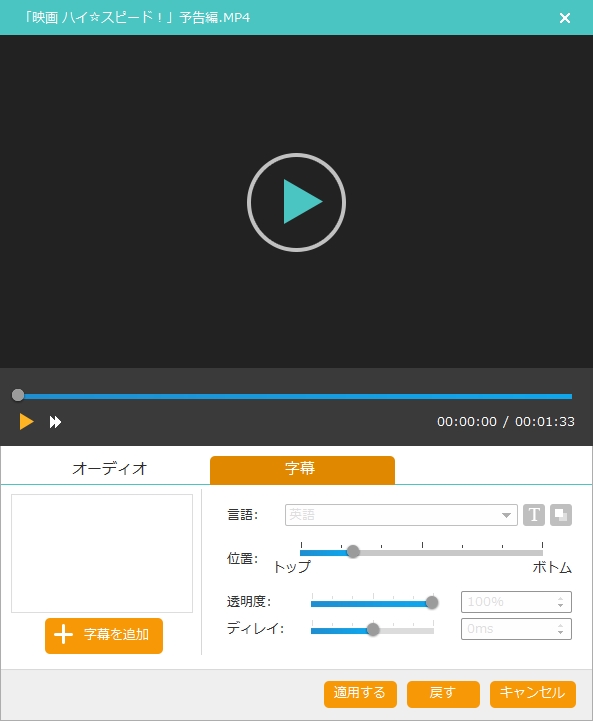Open subtitle font settings T icon

pyautogui.click(x=534, y=515)
